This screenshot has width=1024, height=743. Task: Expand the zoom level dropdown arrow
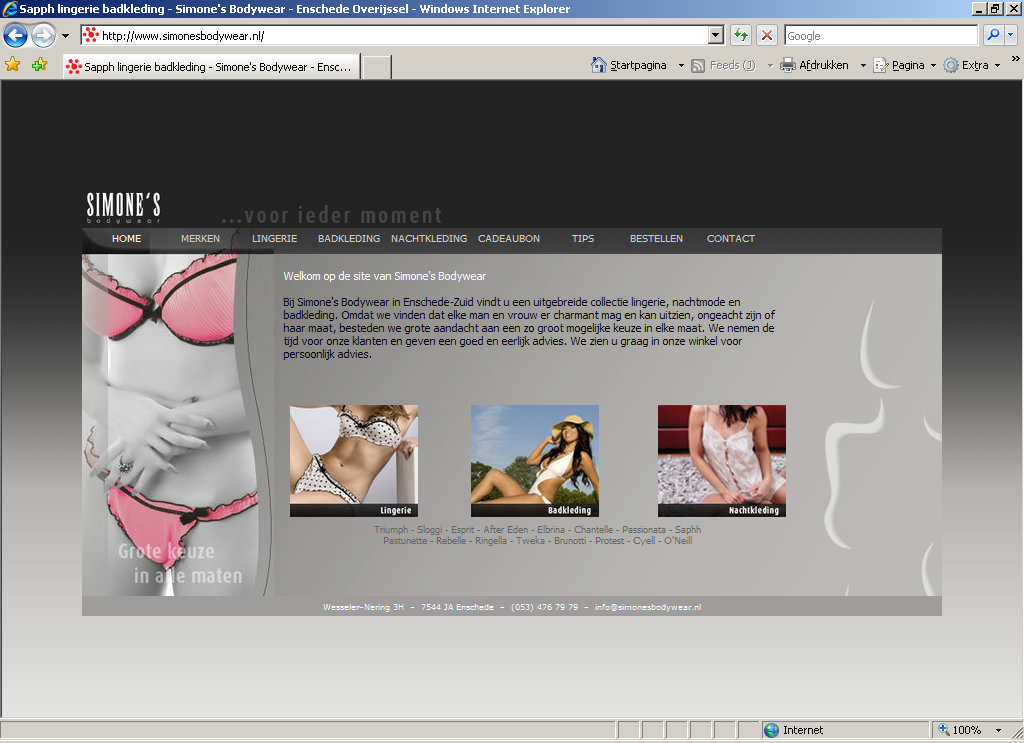pyautogui.click(x=999, y=730)
